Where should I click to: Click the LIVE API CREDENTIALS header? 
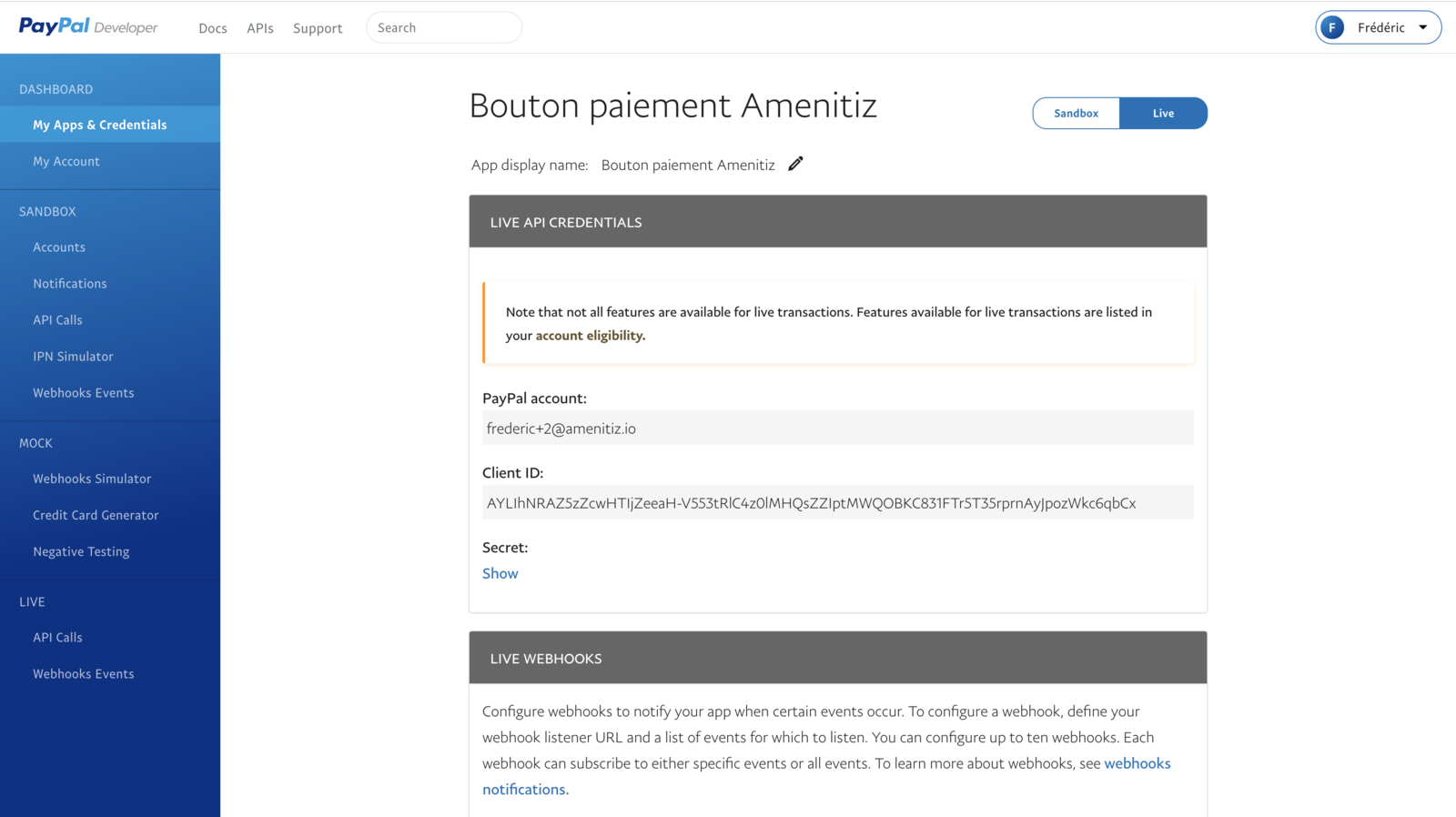(x=837, y=221)
